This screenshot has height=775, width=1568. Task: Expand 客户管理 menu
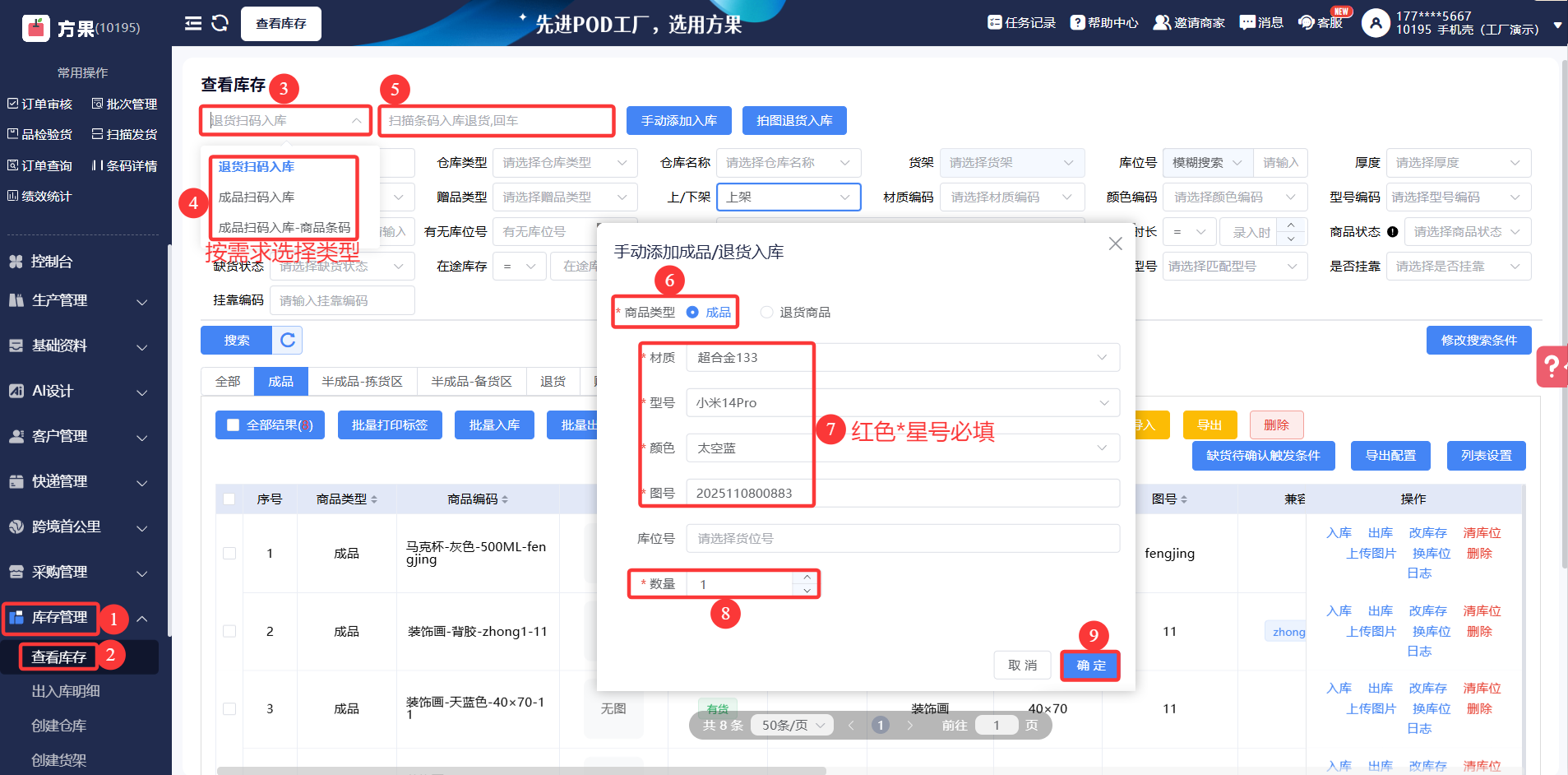point(78,436)
